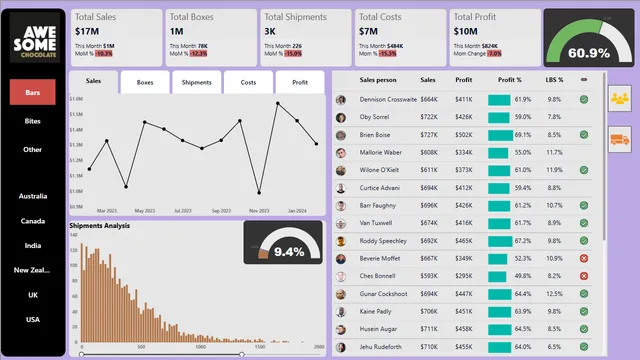Click the Awesome Chocolate logo
The height and width of the screenshot is (360, 640).
tap(35, 38)
